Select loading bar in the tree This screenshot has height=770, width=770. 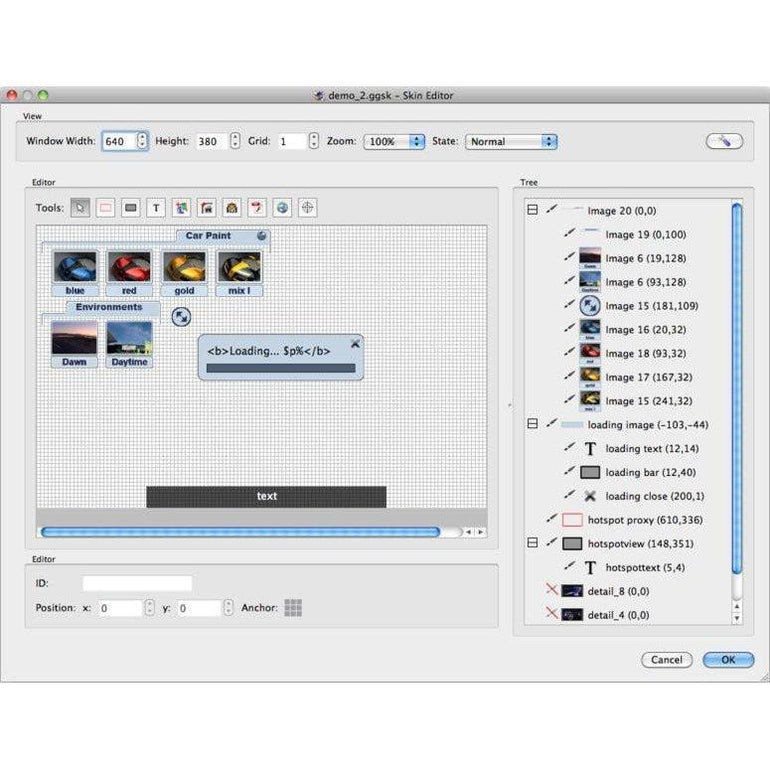(650, 472)
